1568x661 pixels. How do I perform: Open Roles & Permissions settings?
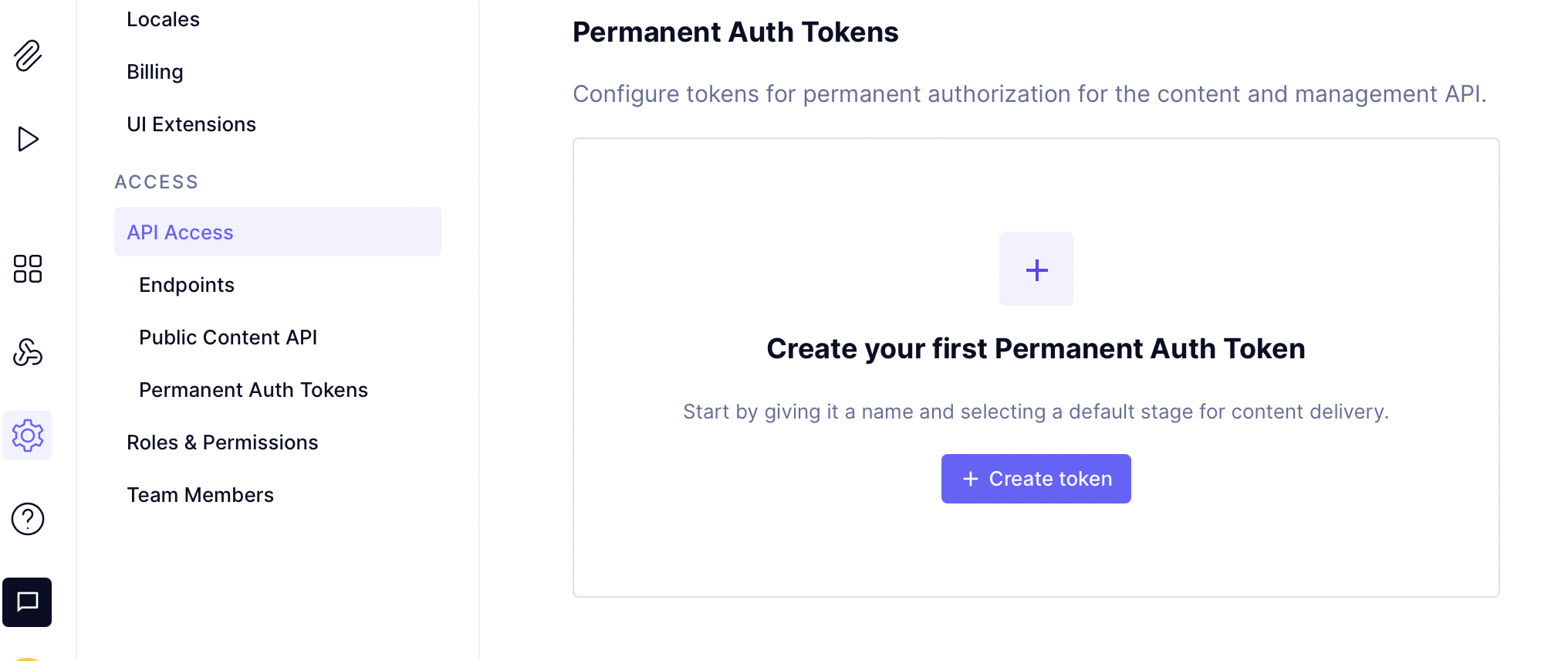point(222,442)
